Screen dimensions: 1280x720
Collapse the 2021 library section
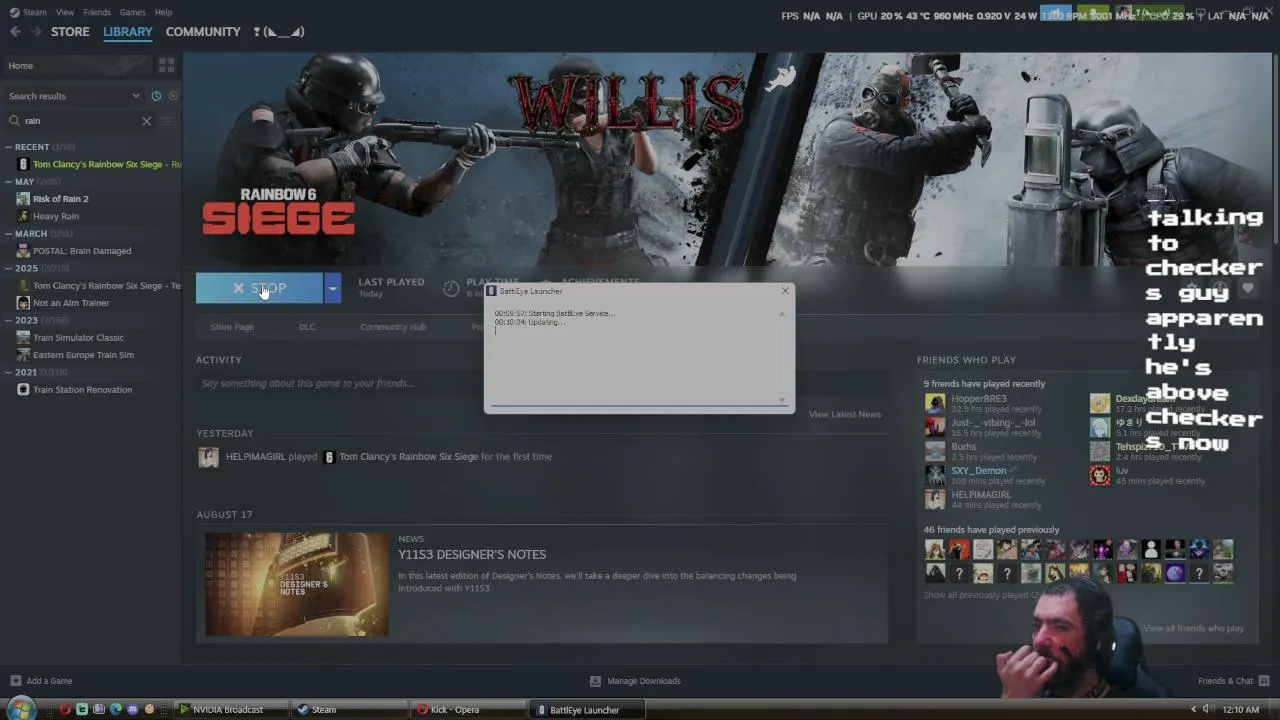(x=8, y=373)
